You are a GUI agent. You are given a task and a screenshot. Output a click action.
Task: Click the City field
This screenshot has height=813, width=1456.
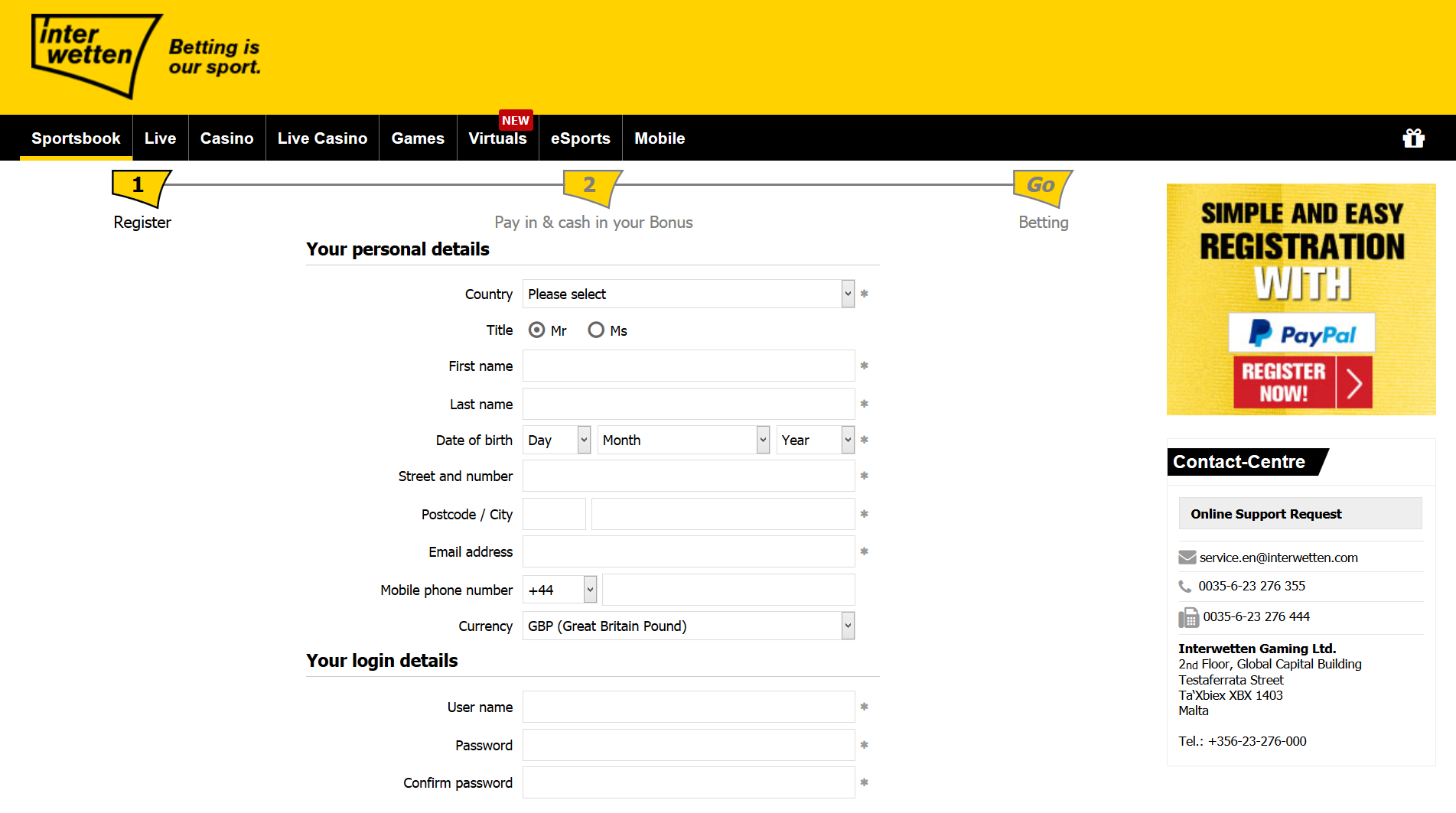coord(723,514)
